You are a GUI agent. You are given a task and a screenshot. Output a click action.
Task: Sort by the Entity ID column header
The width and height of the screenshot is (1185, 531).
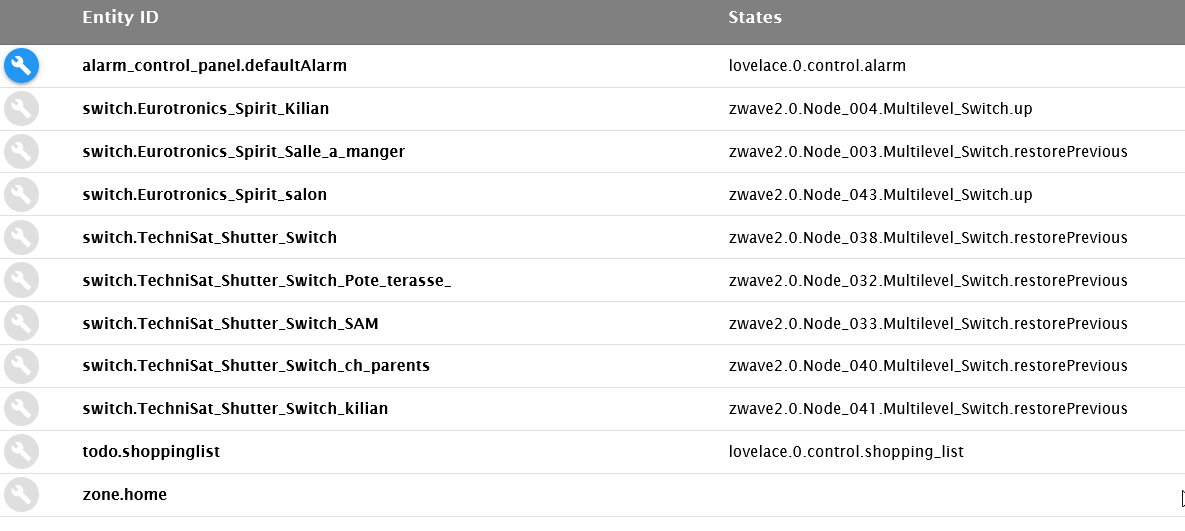tap(120, 18)
